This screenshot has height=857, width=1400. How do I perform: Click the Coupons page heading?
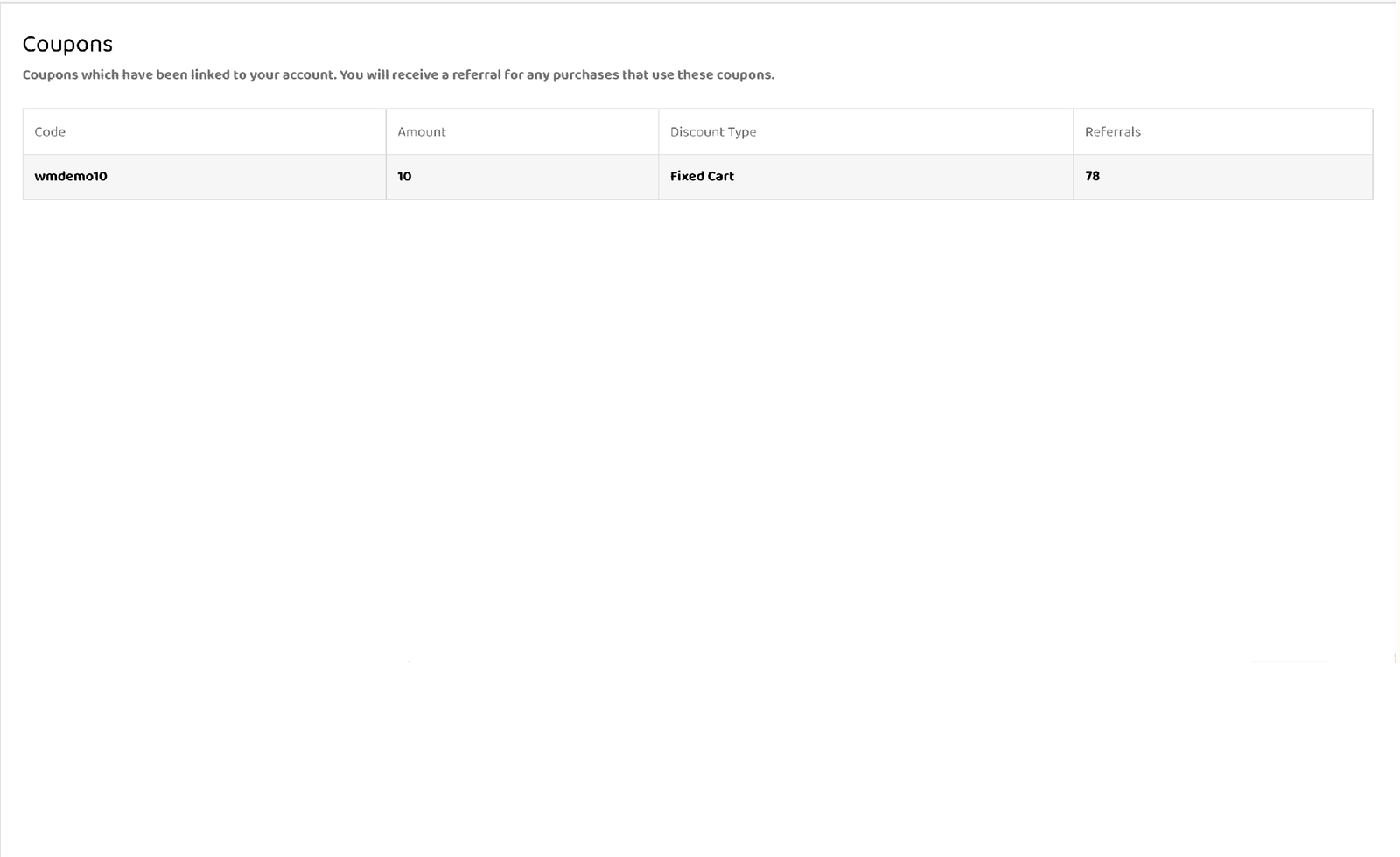[67, 45]
